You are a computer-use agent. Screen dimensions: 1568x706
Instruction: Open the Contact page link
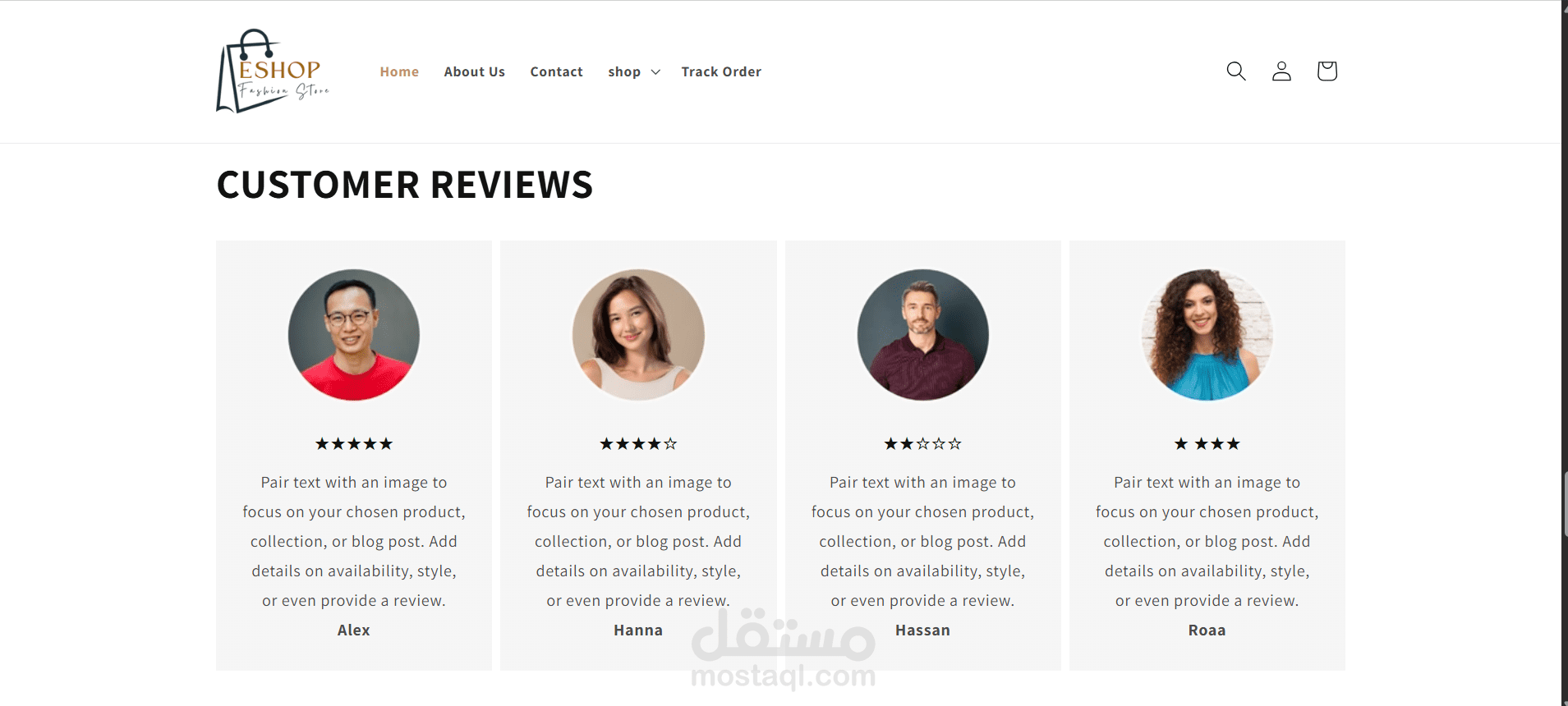tap(556, 72)
